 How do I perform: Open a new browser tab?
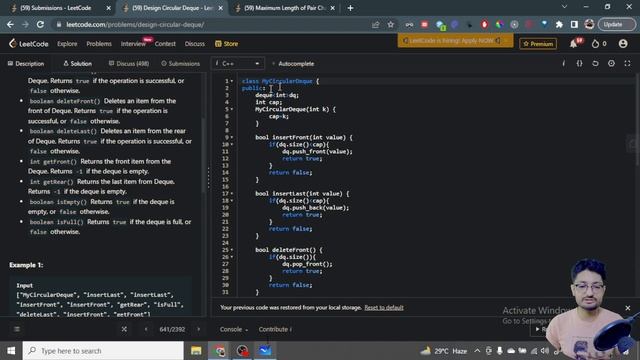point(350,8)
